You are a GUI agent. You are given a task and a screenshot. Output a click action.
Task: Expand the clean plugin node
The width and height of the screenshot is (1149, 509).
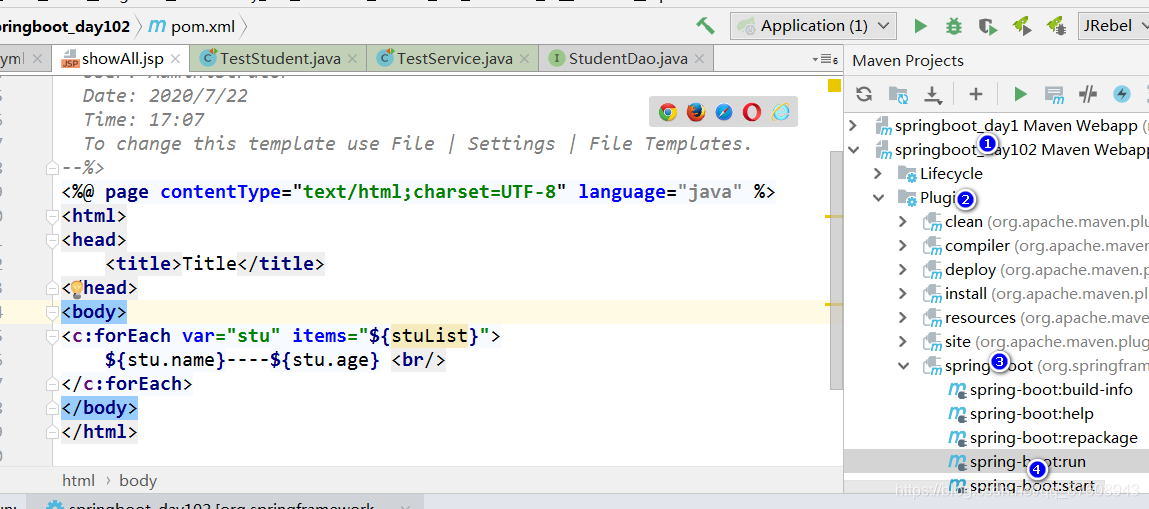pos(903,222)
